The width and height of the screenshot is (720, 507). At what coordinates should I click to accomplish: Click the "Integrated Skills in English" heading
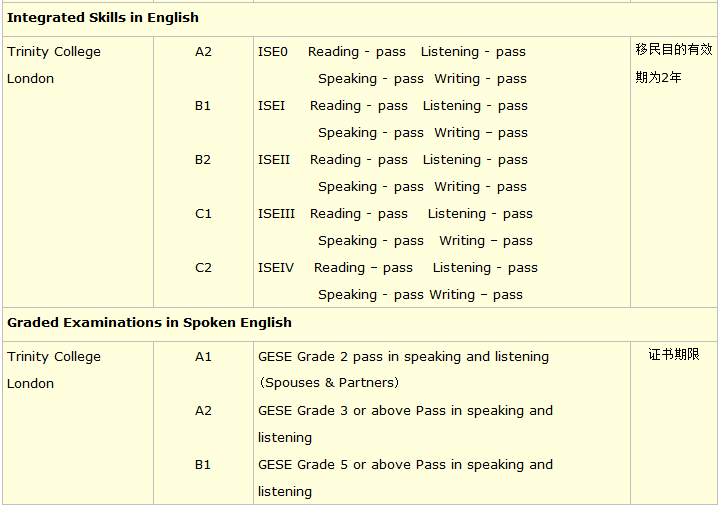point(103,18)
